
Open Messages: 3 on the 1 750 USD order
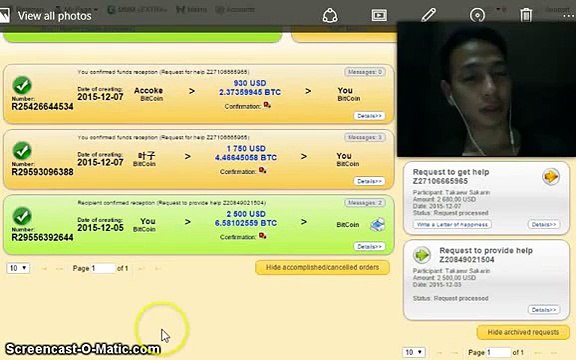[364, 137]
